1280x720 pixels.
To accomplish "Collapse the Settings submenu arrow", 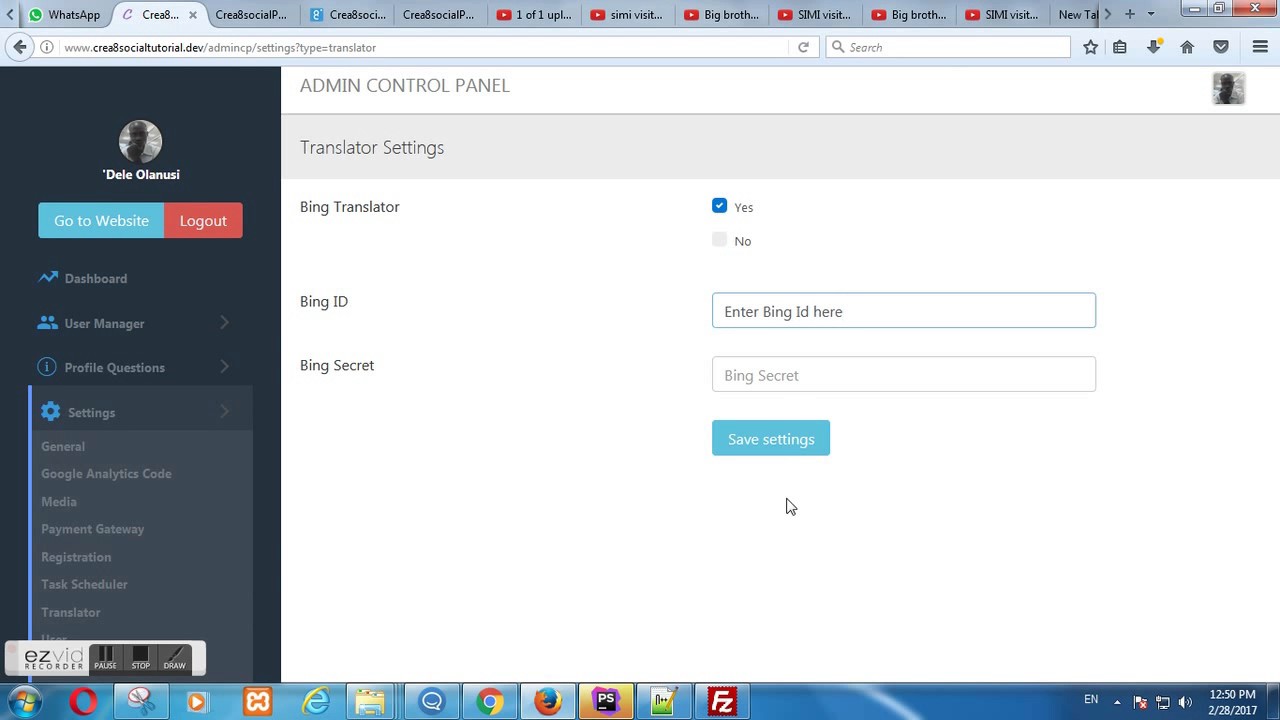I will coord(224,411).
